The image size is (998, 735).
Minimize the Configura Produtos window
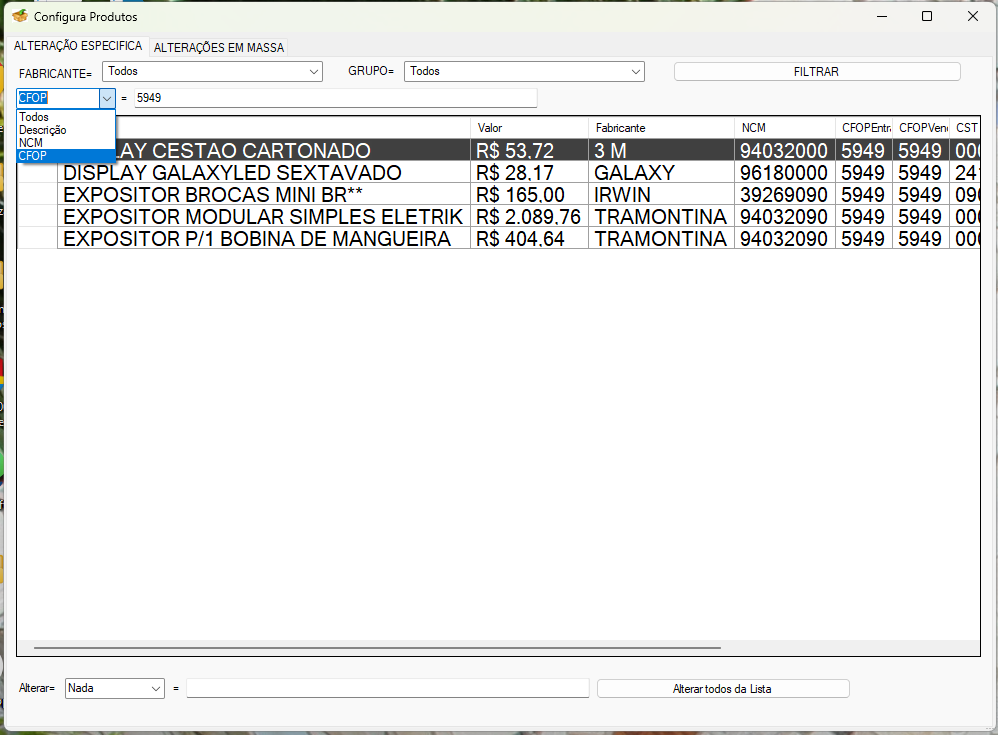[882, 17]
